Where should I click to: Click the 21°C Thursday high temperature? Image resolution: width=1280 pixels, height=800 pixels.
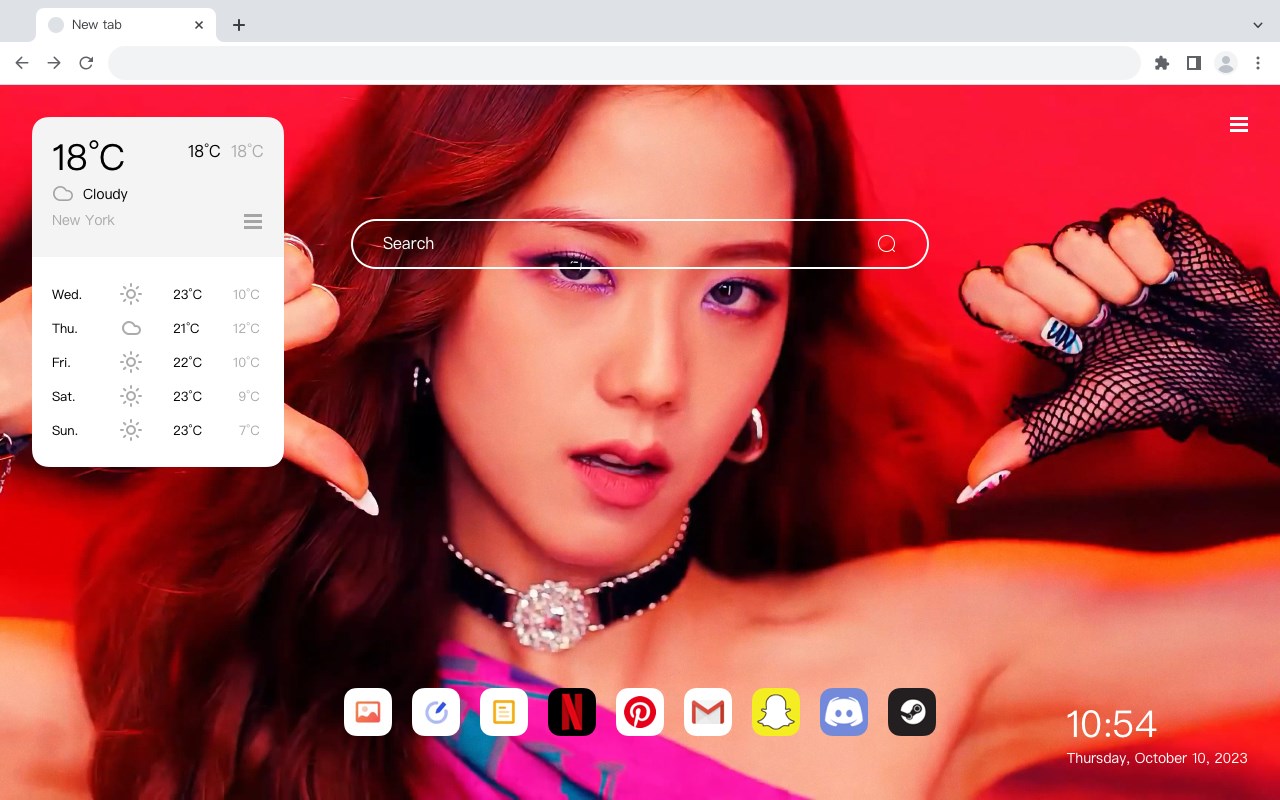pyautogui.click(x=186, y=328)
